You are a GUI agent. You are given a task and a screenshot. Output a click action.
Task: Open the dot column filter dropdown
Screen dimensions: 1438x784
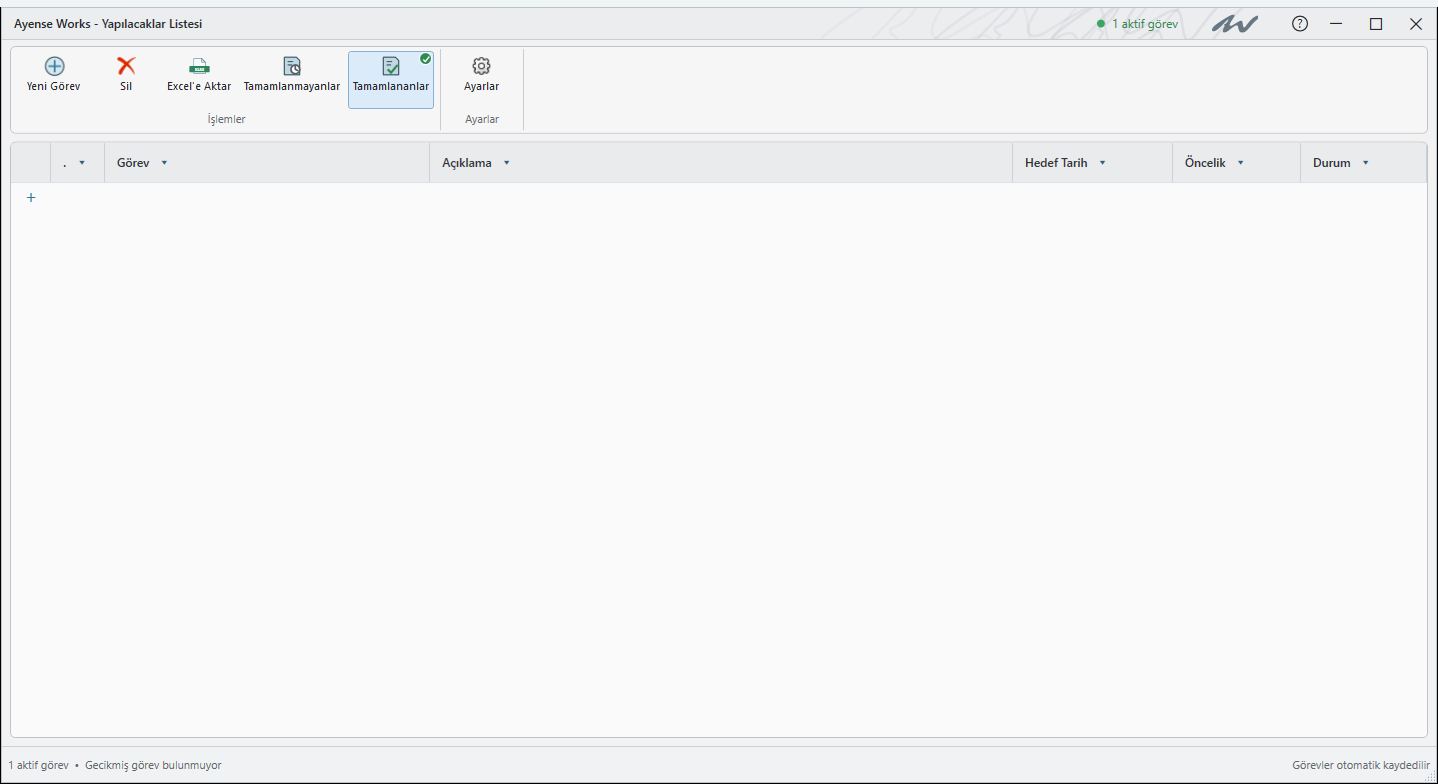tap(82, 163)
